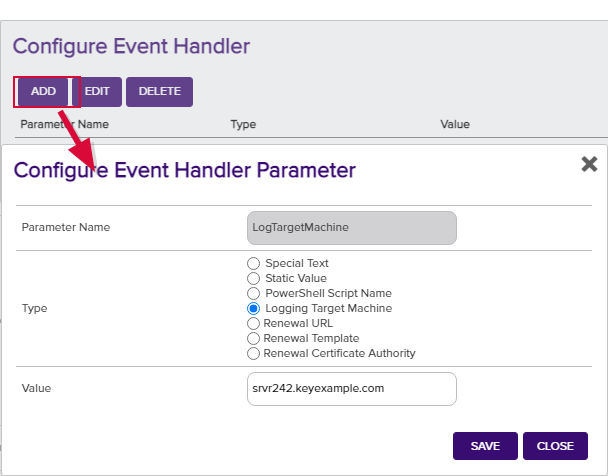Select Renewal Template as the type
Viewport: 608px width, 476px height.
coord(254,338)
